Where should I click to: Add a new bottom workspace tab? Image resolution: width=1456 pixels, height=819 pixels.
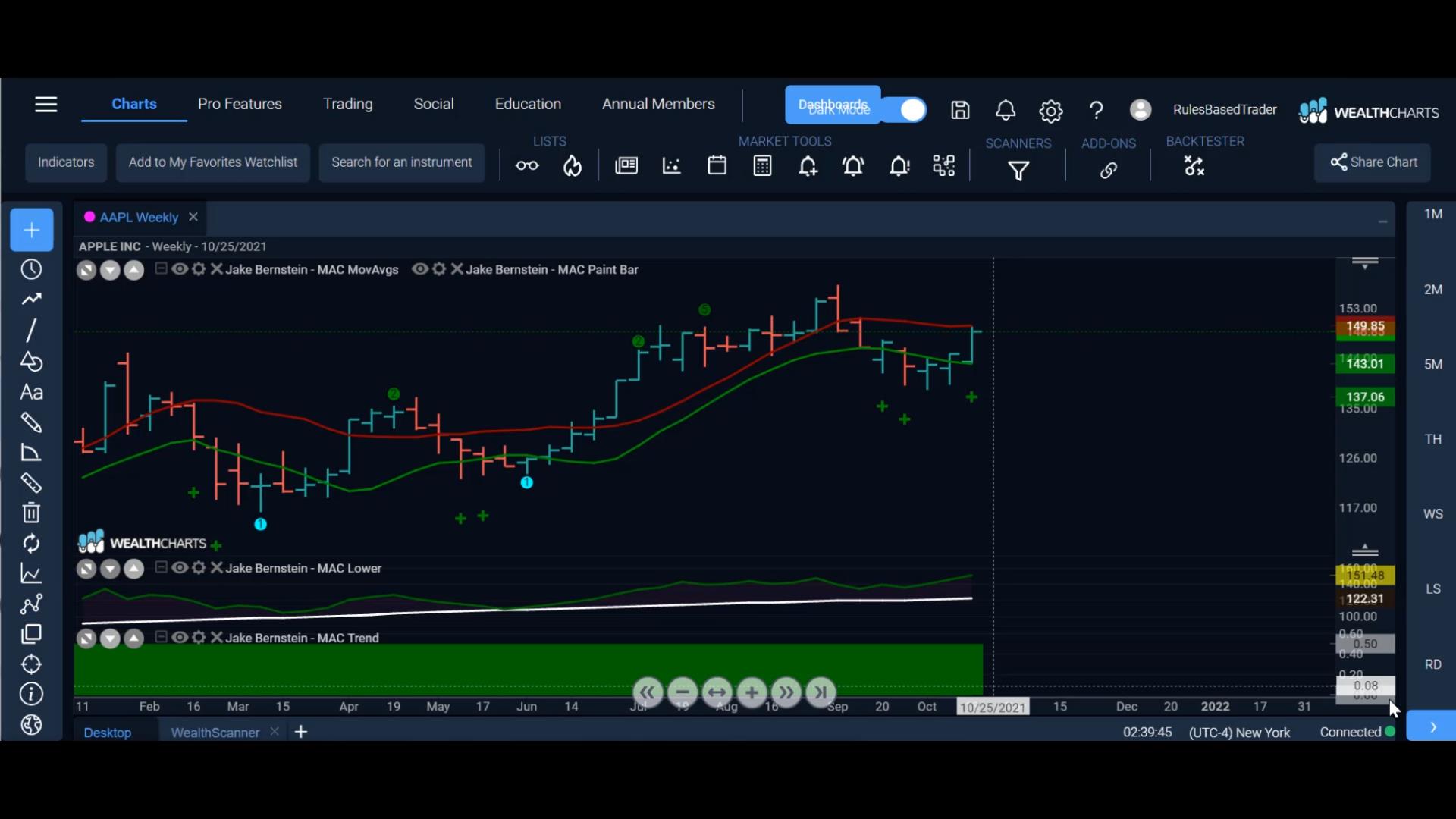(x=301, y=732)
